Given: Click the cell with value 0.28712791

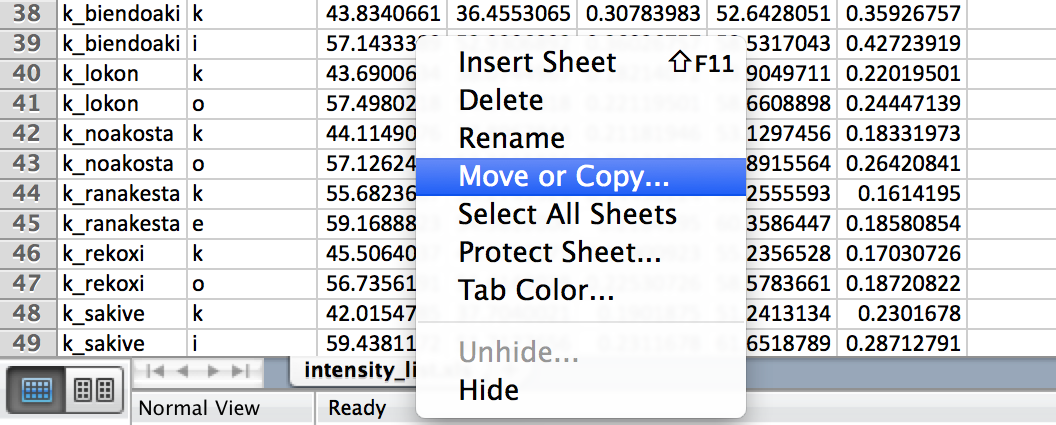Looking at the screenshot, I should pos(903,345).
